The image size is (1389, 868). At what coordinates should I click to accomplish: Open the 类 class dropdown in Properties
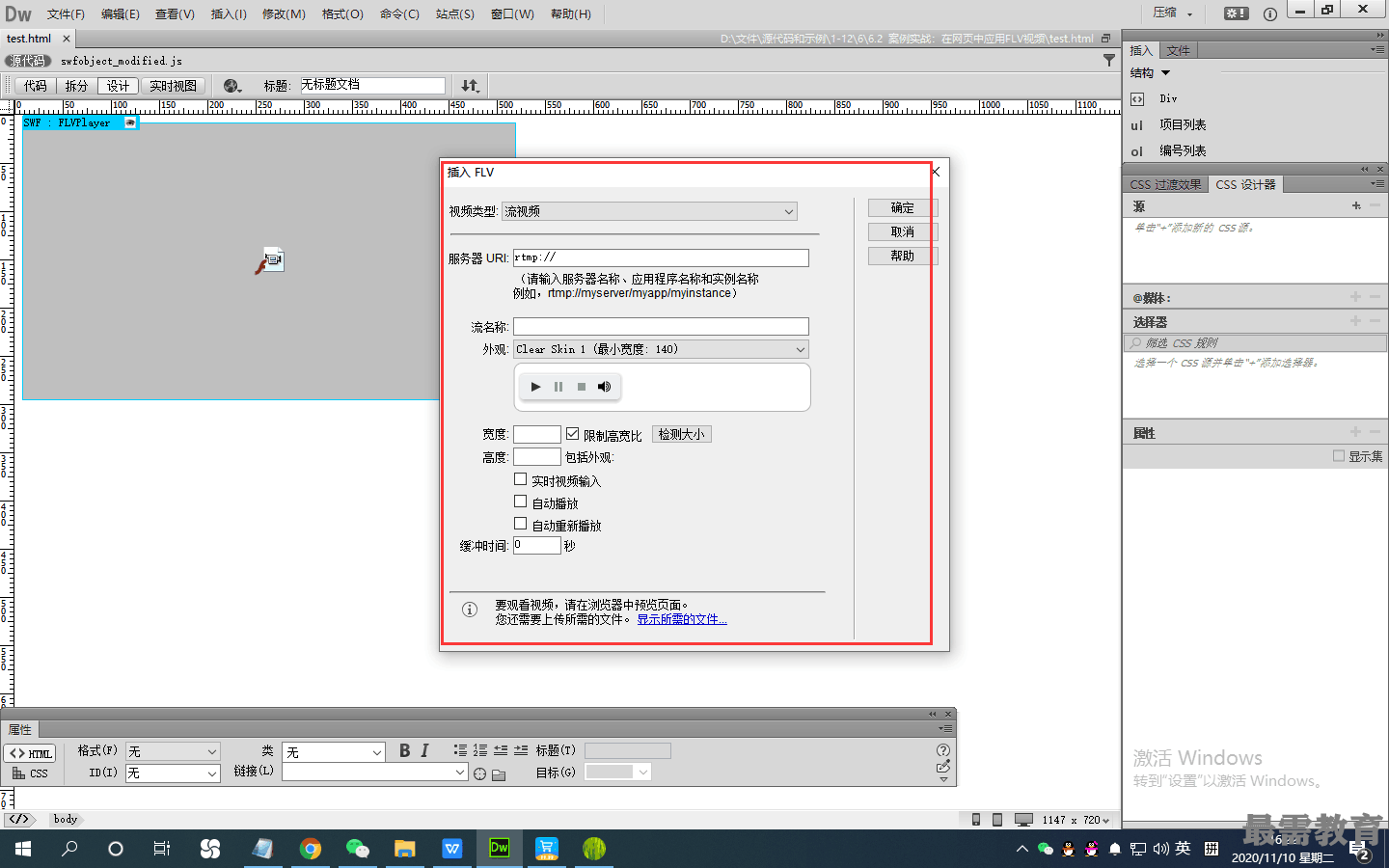click(334, 751)
